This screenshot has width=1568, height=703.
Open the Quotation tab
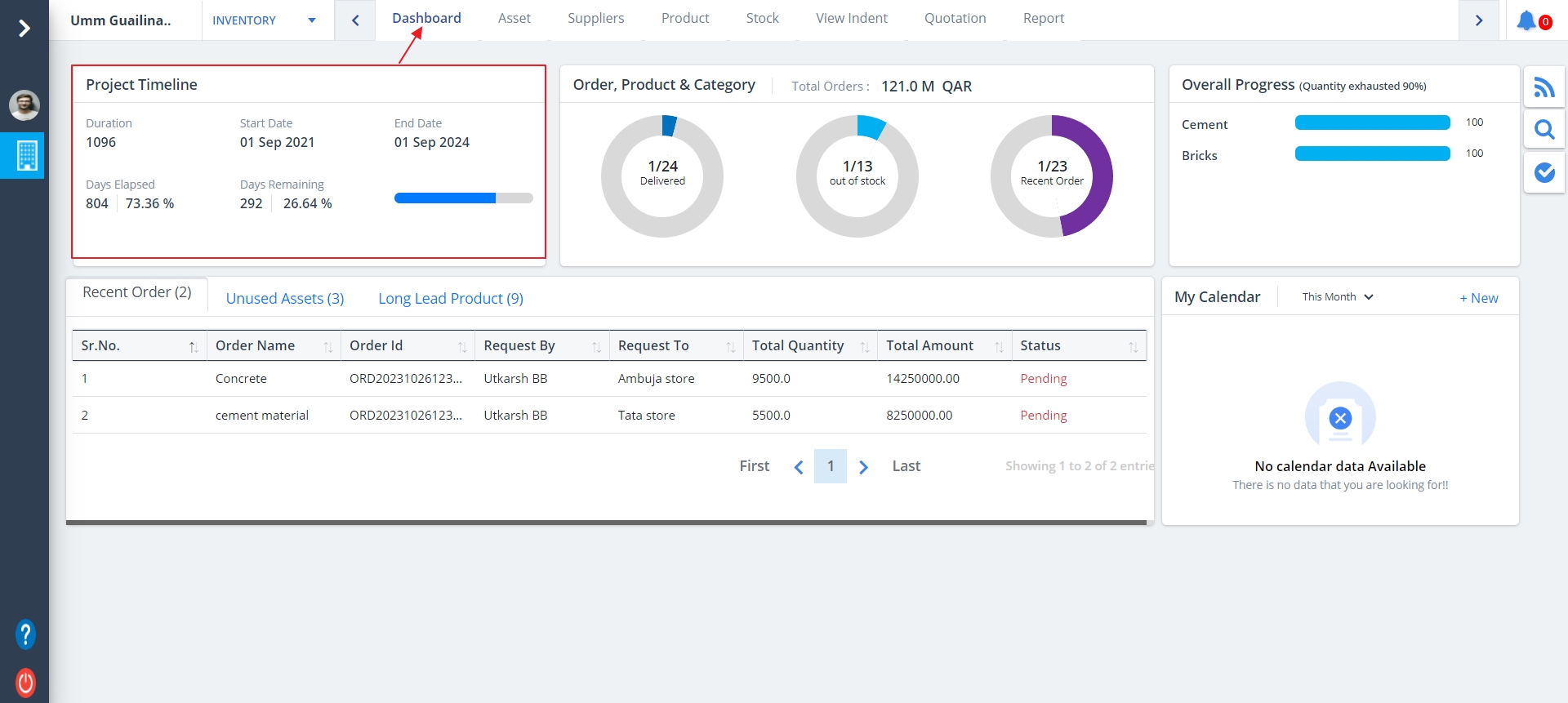pyautogui.click(x=955, y=18)
